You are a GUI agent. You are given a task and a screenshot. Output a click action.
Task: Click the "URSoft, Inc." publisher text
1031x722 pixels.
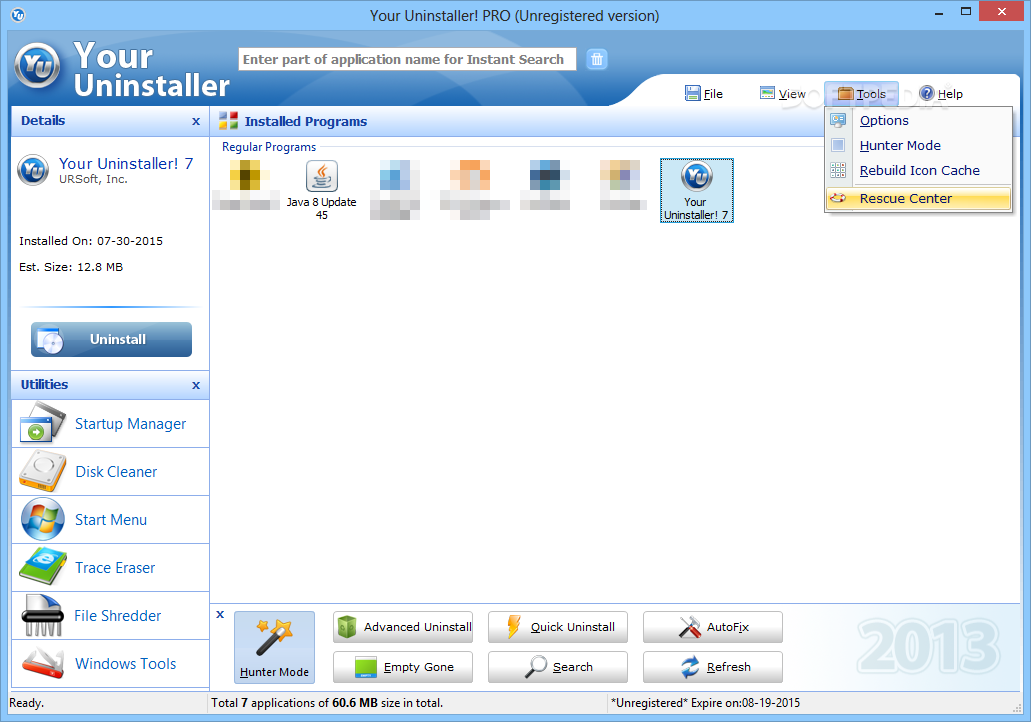pyautogui.click(x=93, y=179)
